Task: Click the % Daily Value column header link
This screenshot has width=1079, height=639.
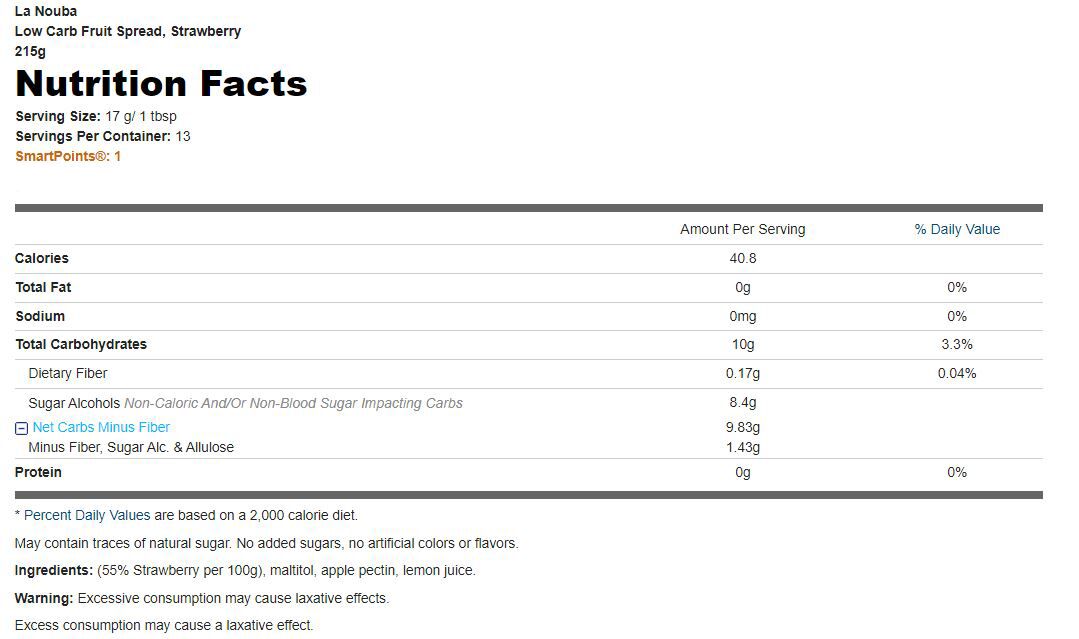Action: 957,229
